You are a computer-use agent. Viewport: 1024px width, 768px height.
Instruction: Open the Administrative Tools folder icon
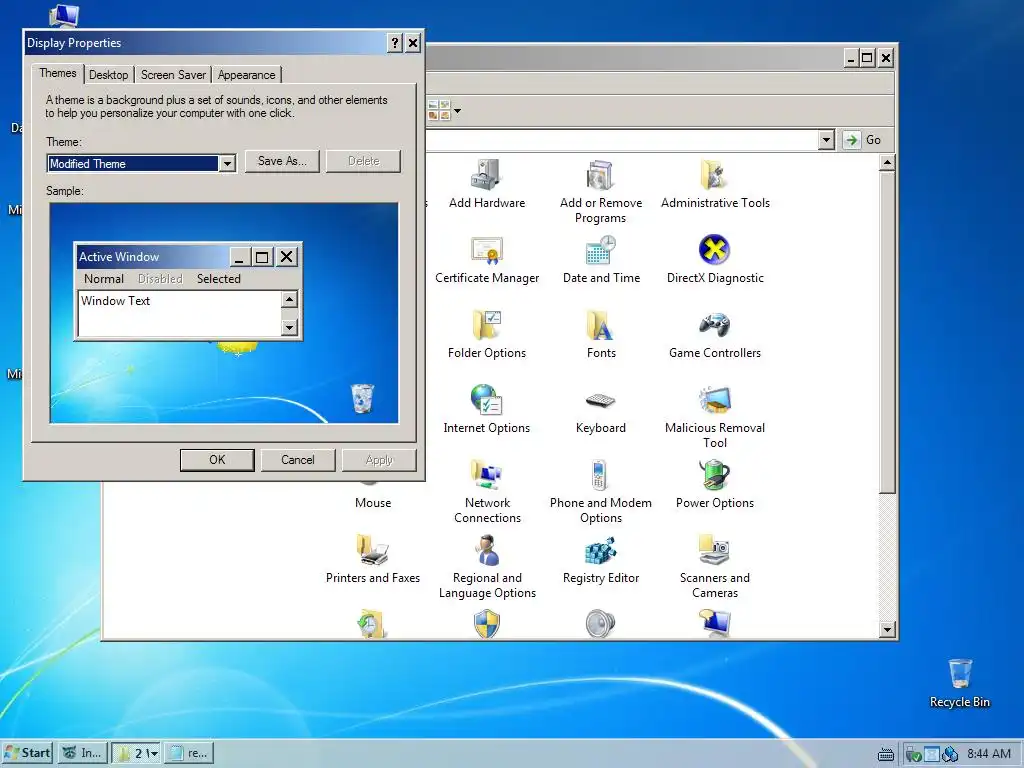714,175
